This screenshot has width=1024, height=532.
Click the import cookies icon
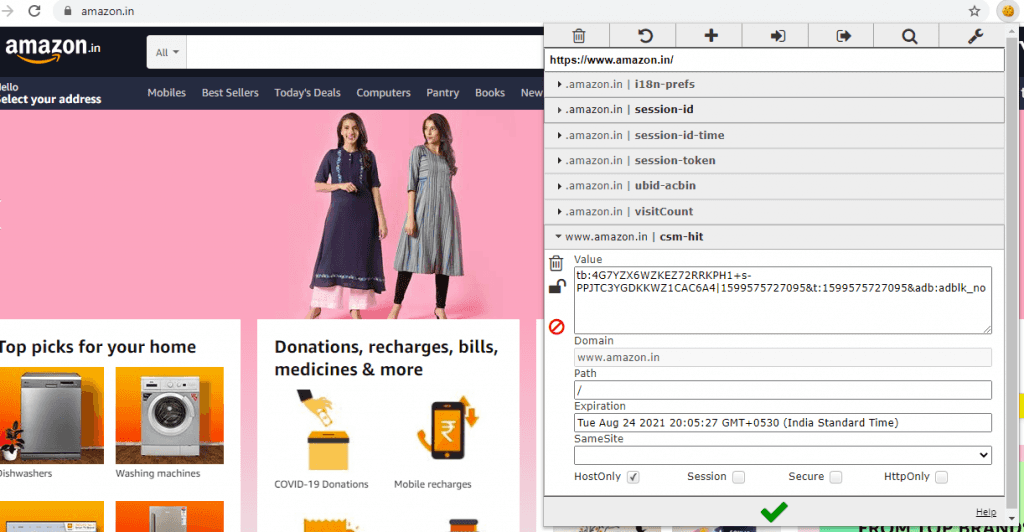pyautogui.click(x=776, y=36)
